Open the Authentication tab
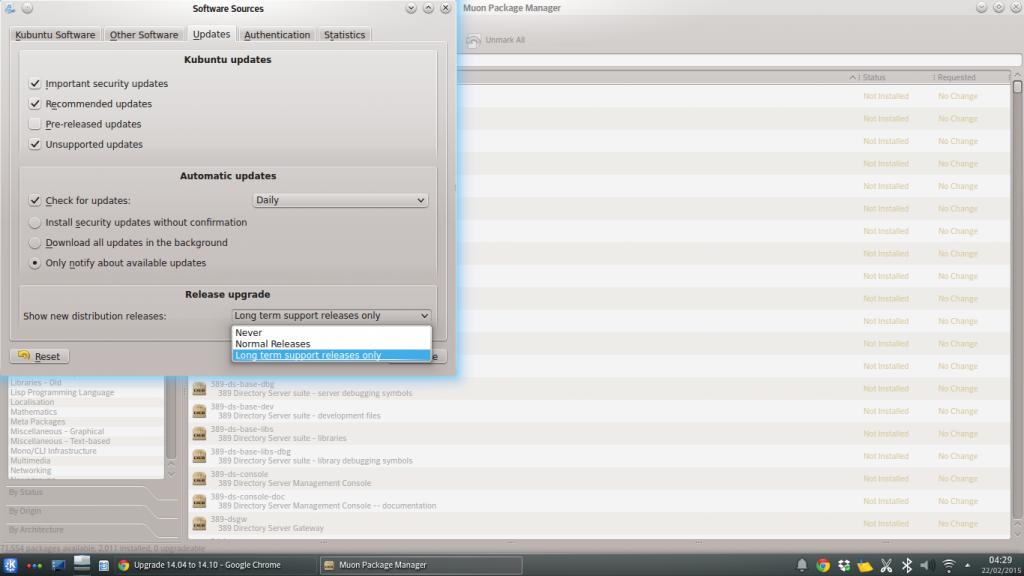This screenshot has height=576, width=1024. [277, 35]
